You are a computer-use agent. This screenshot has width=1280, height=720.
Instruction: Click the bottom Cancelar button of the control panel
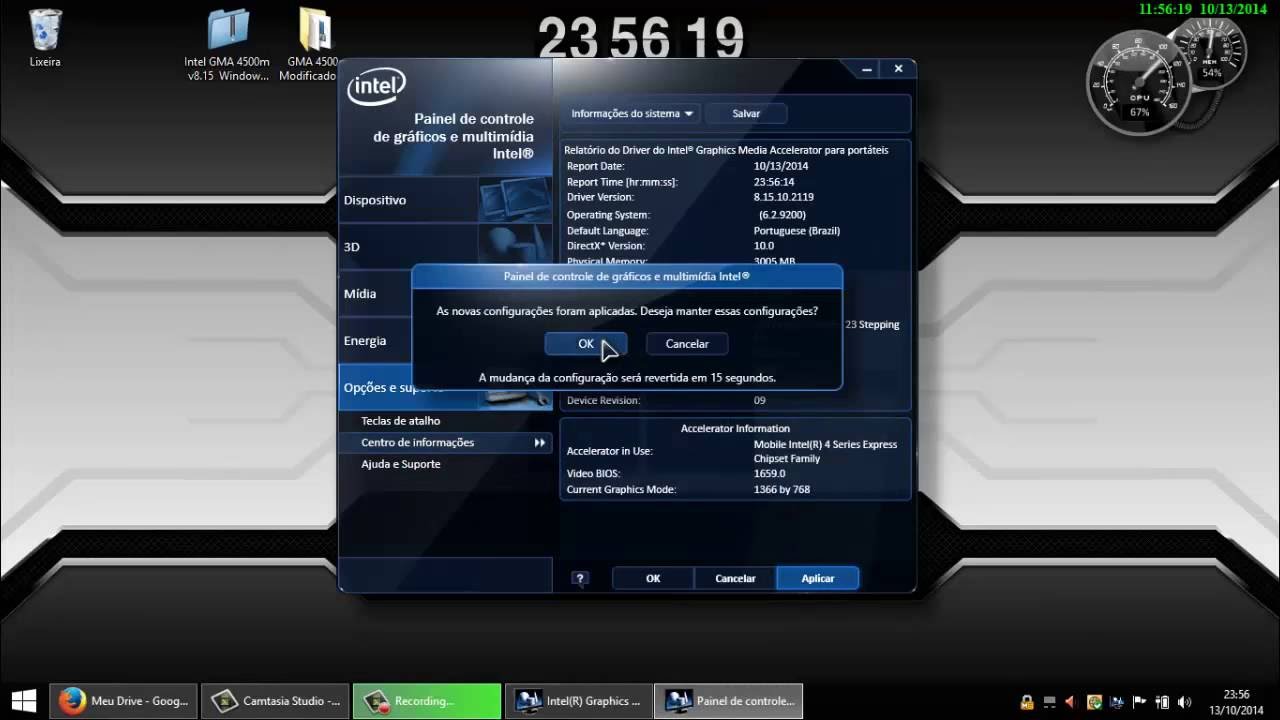tap(735, 578)
